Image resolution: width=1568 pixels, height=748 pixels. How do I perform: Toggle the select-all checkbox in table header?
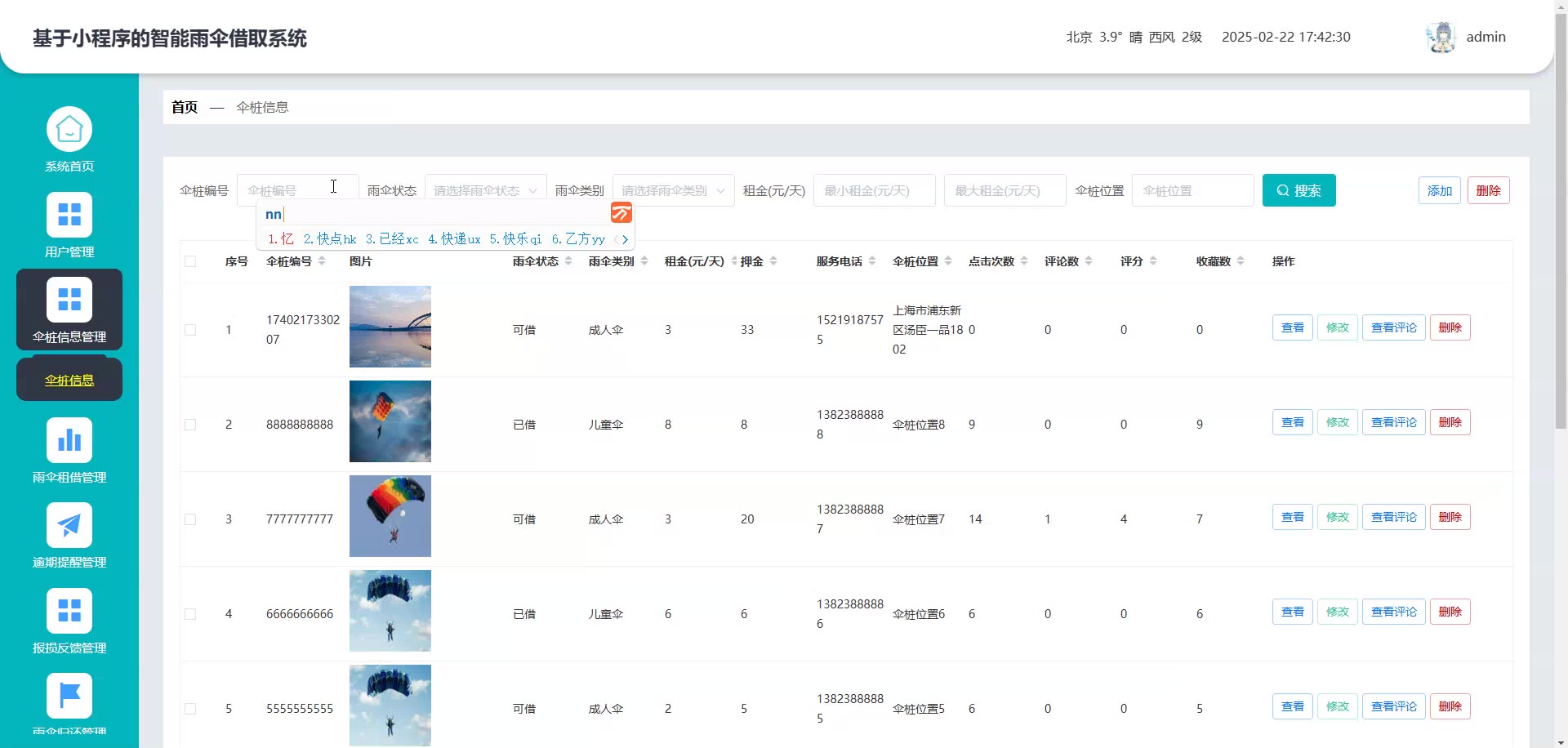pos(190,261)
